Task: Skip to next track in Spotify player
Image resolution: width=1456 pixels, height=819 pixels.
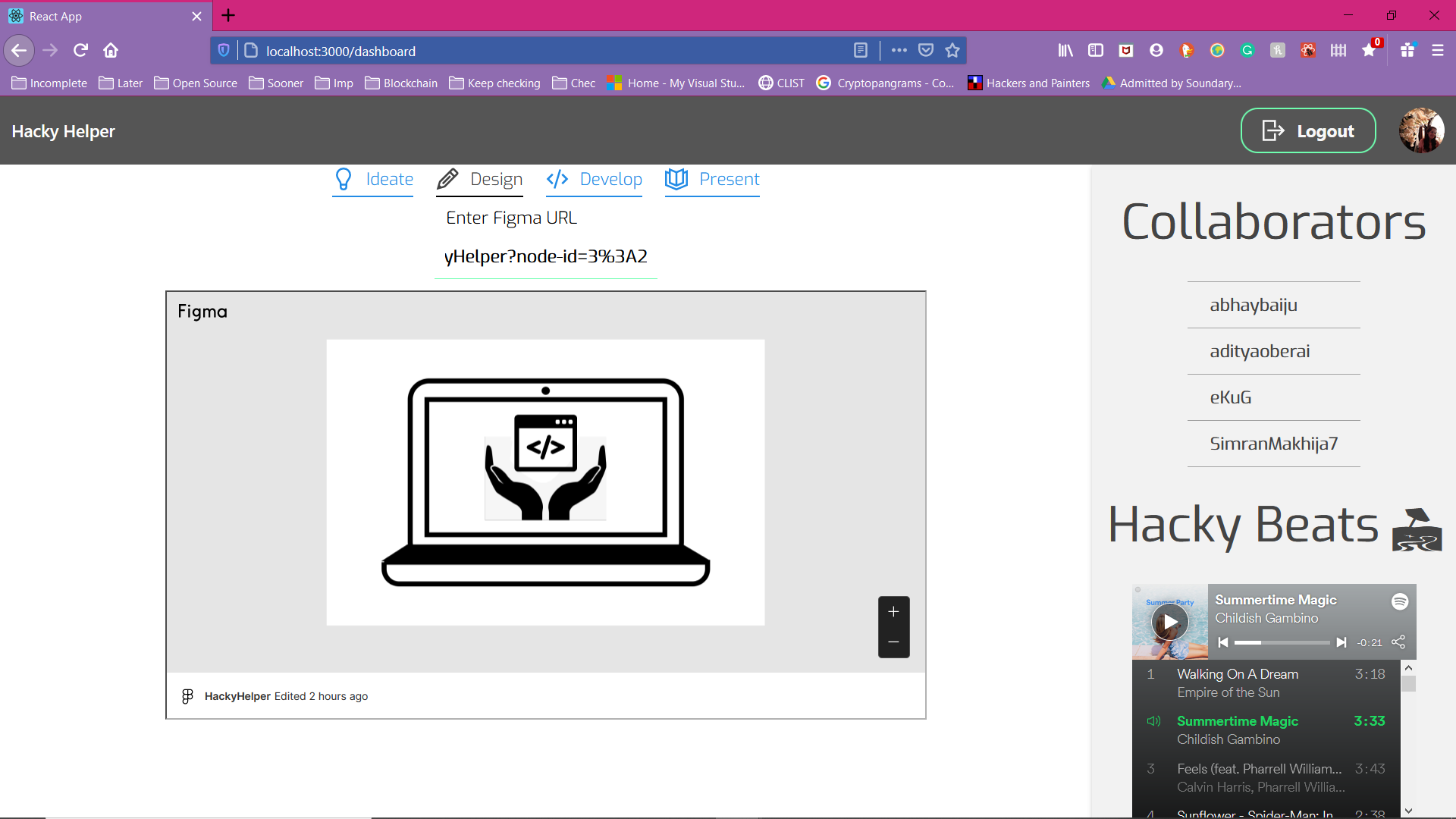Action: (1341, 642)
